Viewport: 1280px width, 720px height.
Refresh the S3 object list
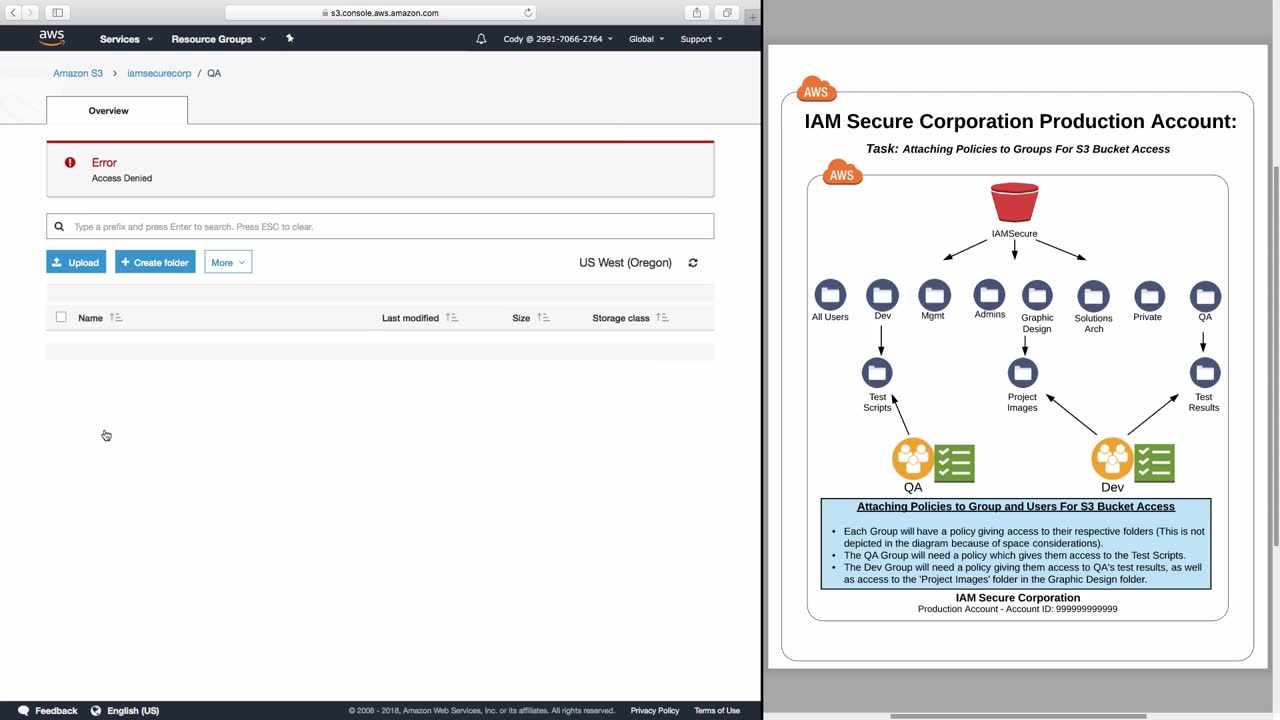[693, 263]
